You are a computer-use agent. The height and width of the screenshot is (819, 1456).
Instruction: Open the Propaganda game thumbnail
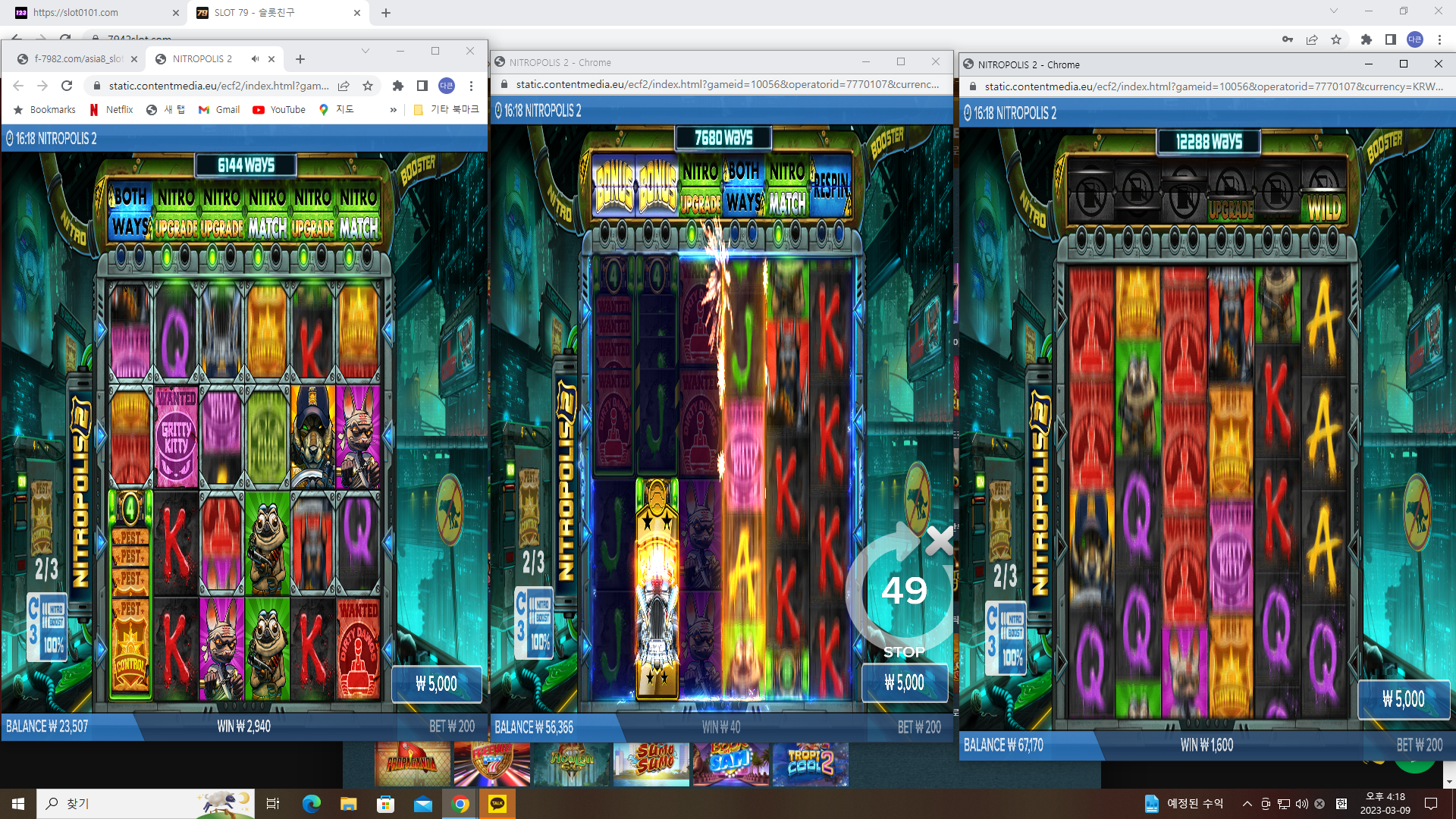[411, 764]
